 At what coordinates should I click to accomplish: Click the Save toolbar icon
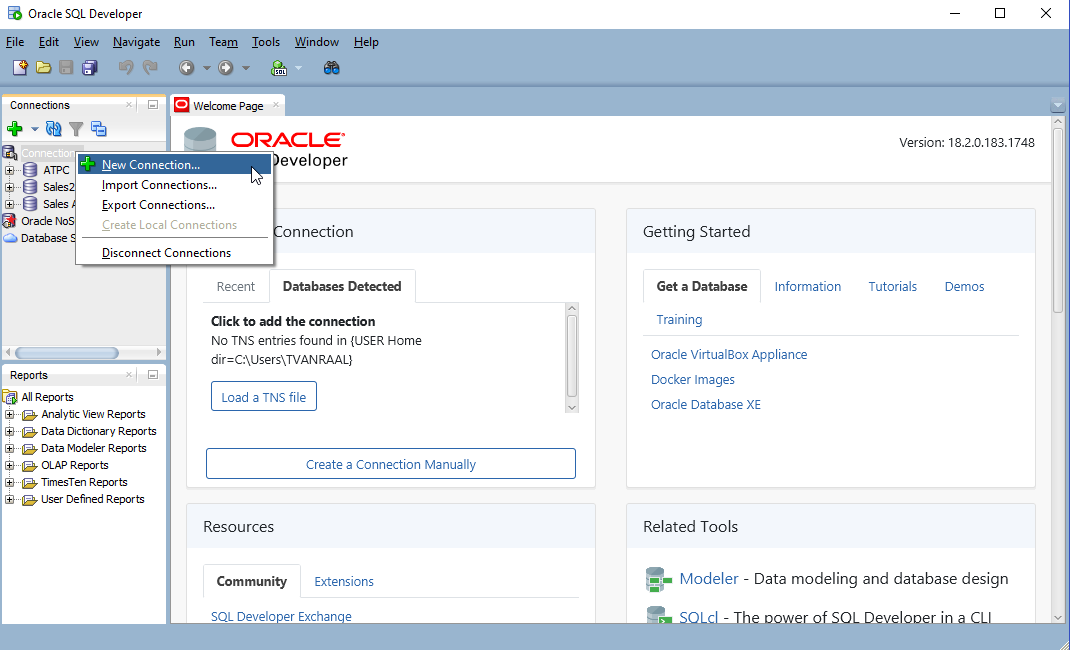[66, 68]
